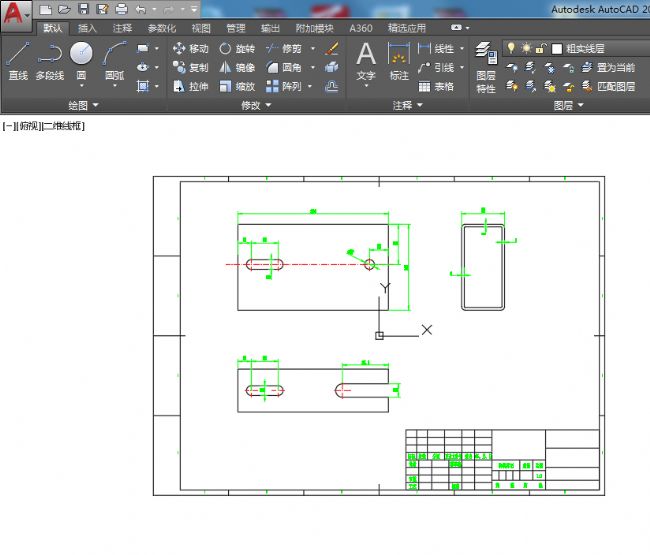Choose the 阵列 (Array) command
The image size is (650, 555).
[x=284, y=86]
